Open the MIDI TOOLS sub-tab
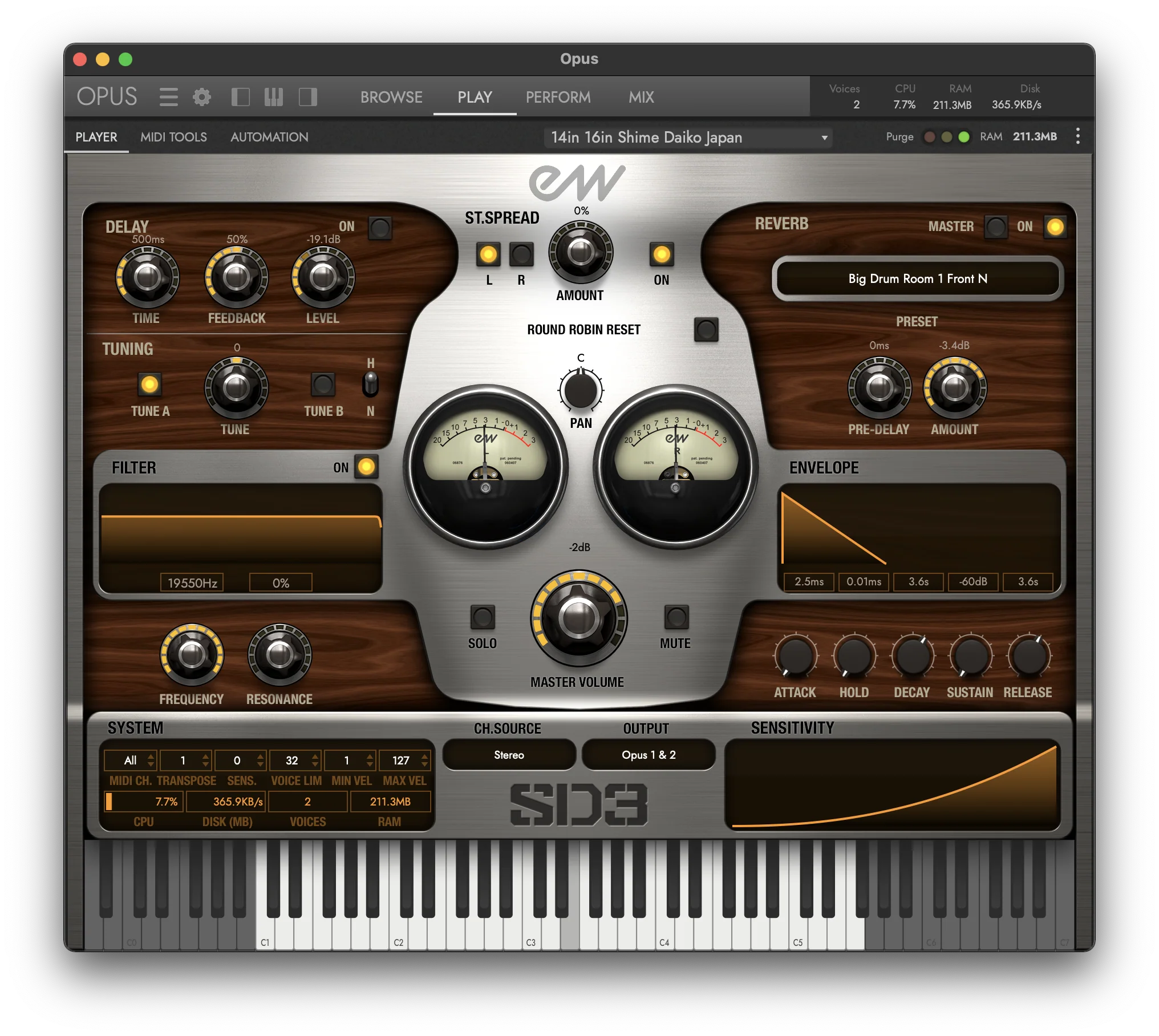Viewport: 1159px width, 1036px height. click(173, 137)
